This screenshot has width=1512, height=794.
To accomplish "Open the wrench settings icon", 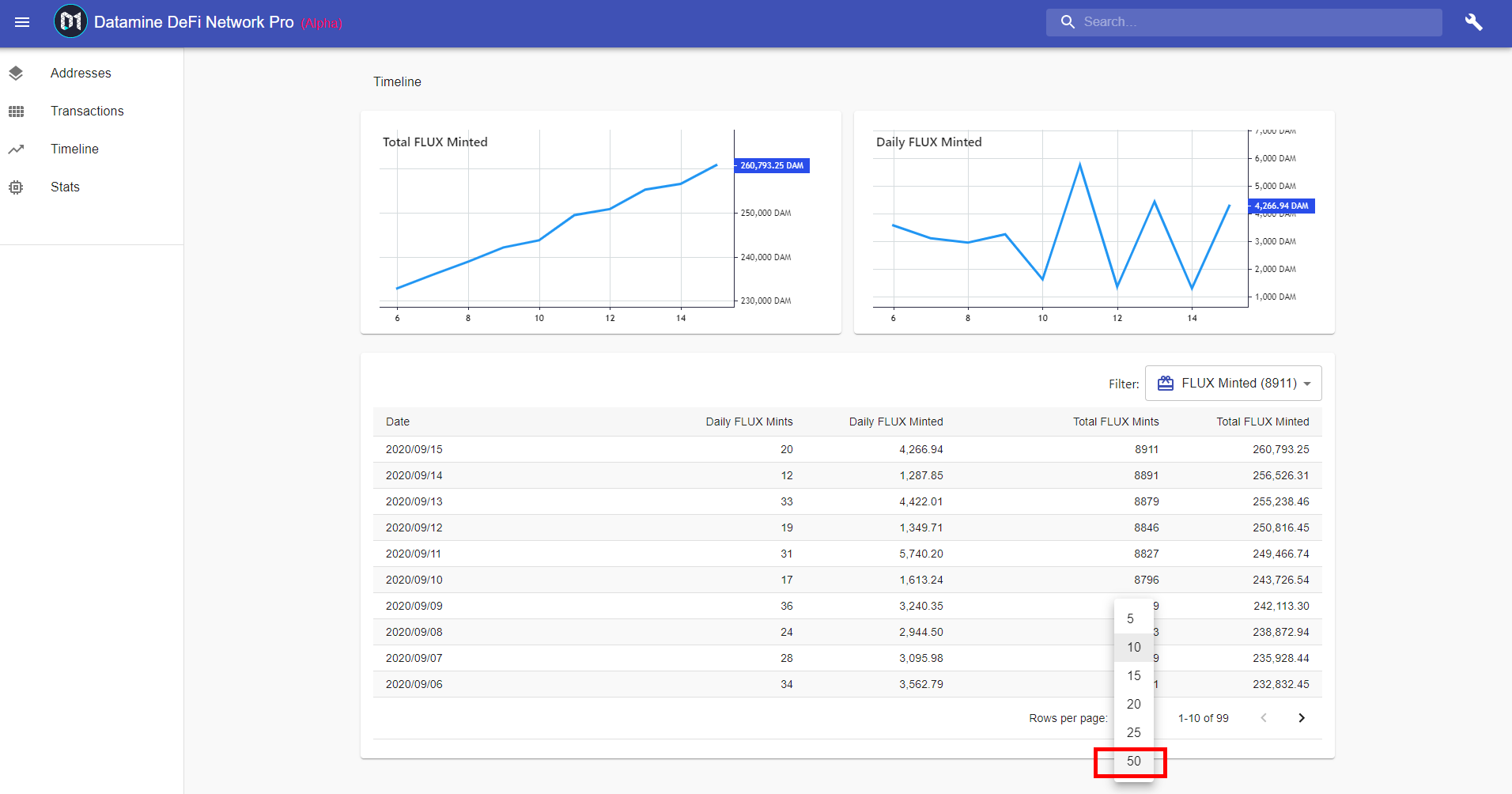I will click(1473, 22).
